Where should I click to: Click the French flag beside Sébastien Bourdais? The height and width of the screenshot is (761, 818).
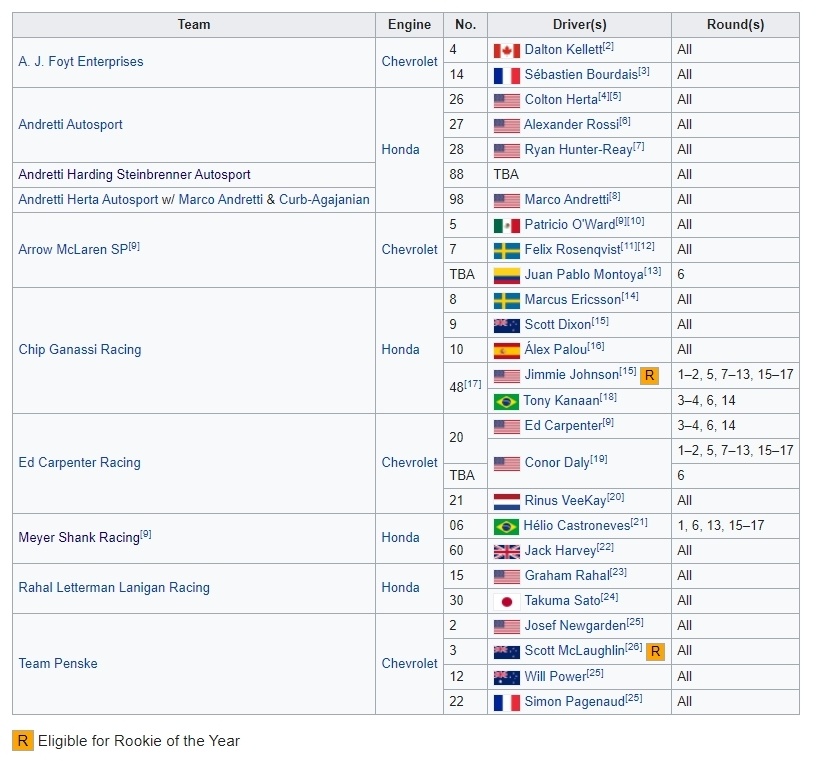[x=507, y=76]
